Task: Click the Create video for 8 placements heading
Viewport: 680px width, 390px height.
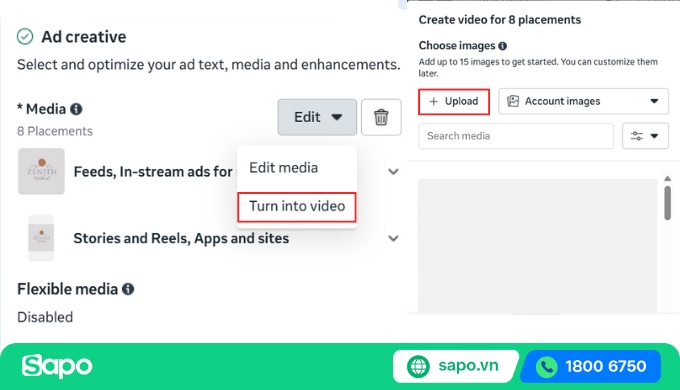Action: pos(500,20)
